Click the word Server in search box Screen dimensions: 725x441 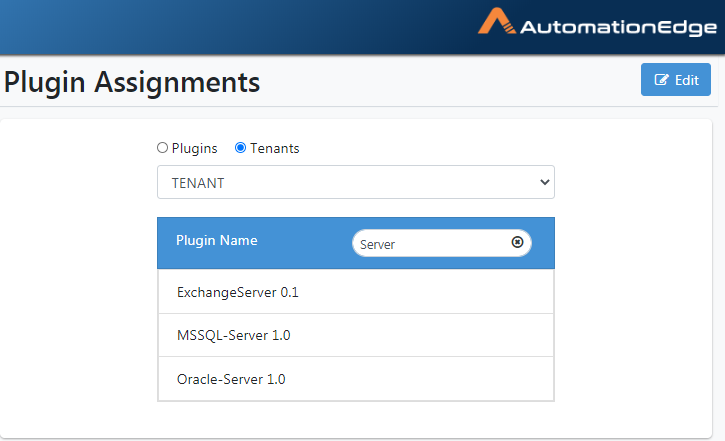377,244
